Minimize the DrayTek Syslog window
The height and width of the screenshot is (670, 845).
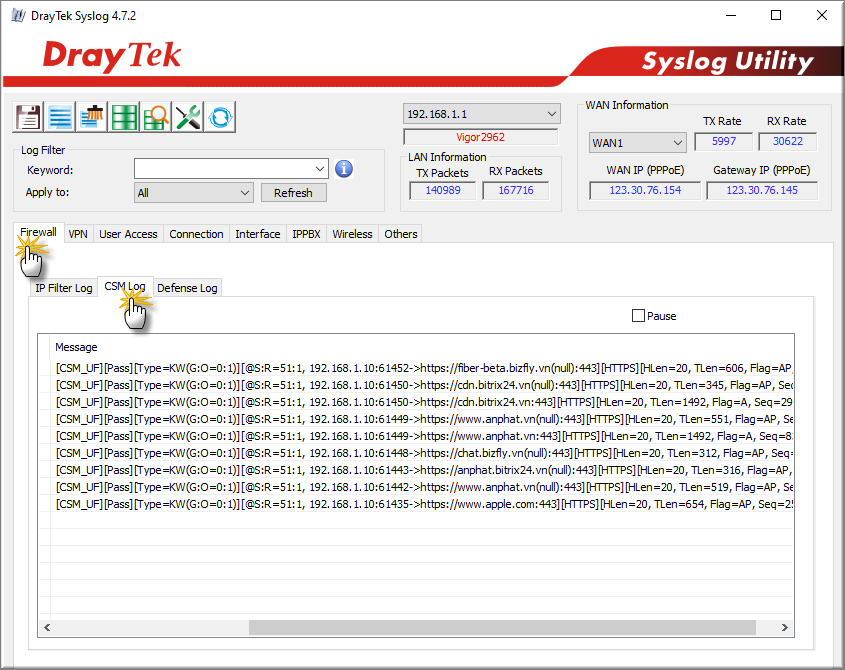[731, 15]
